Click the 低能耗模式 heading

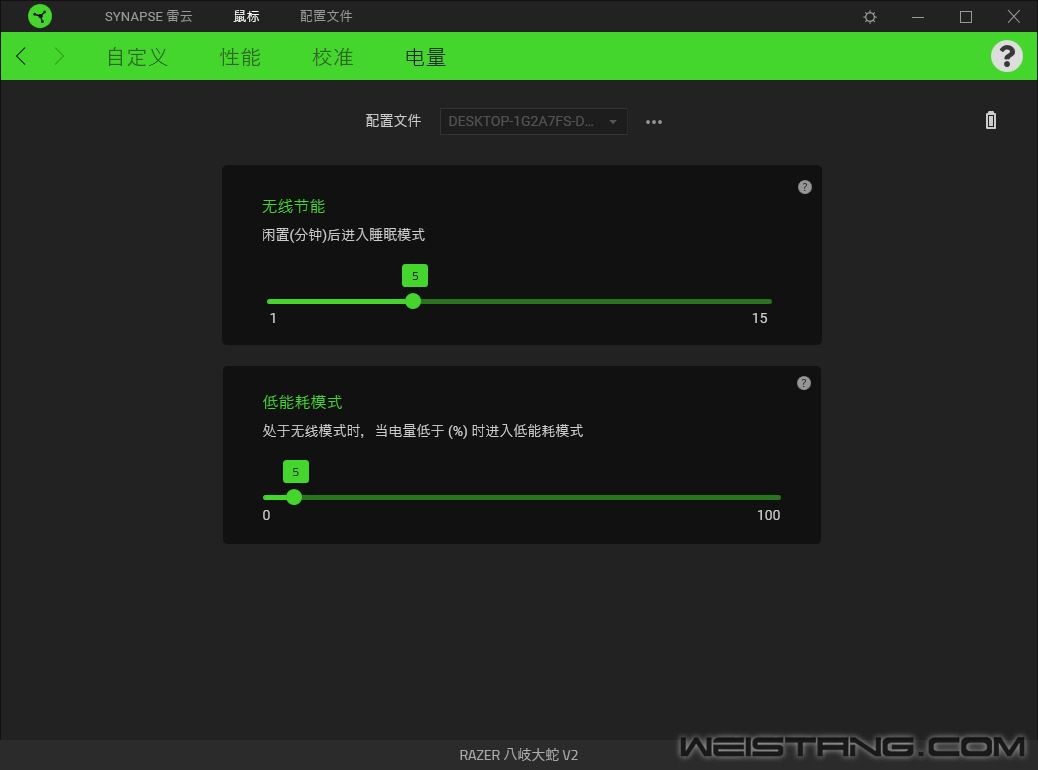302,402
